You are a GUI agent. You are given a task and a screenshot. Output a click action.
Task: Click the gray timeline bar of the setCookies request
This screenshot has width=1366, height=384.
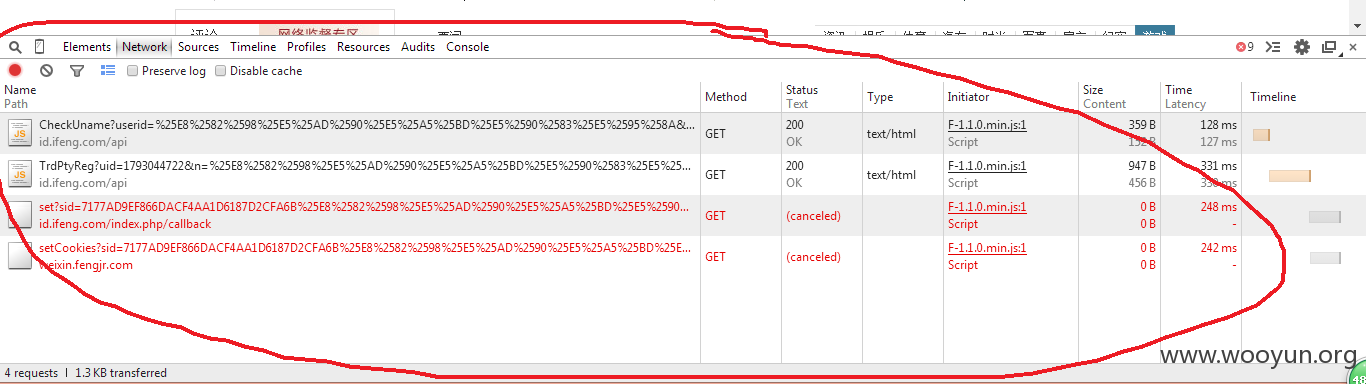pos(1325,258)
